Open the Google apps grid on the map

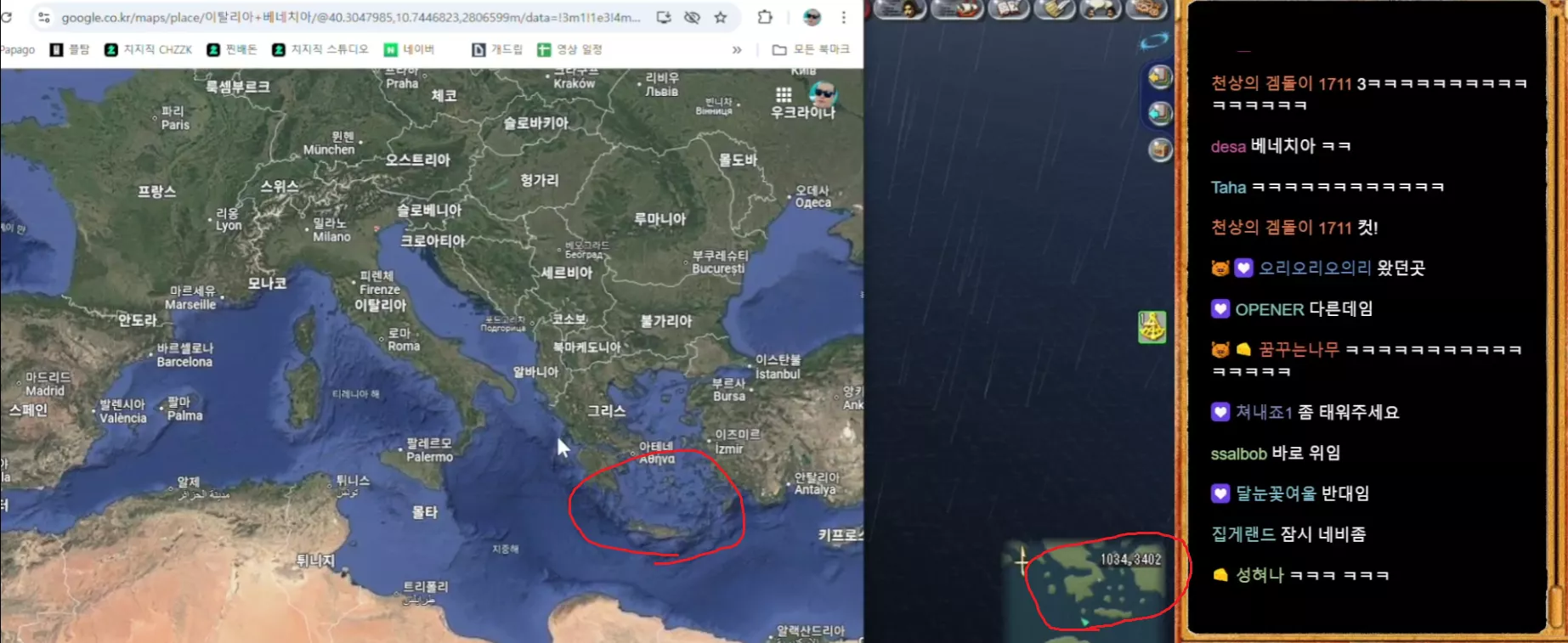tap(784, 94)
